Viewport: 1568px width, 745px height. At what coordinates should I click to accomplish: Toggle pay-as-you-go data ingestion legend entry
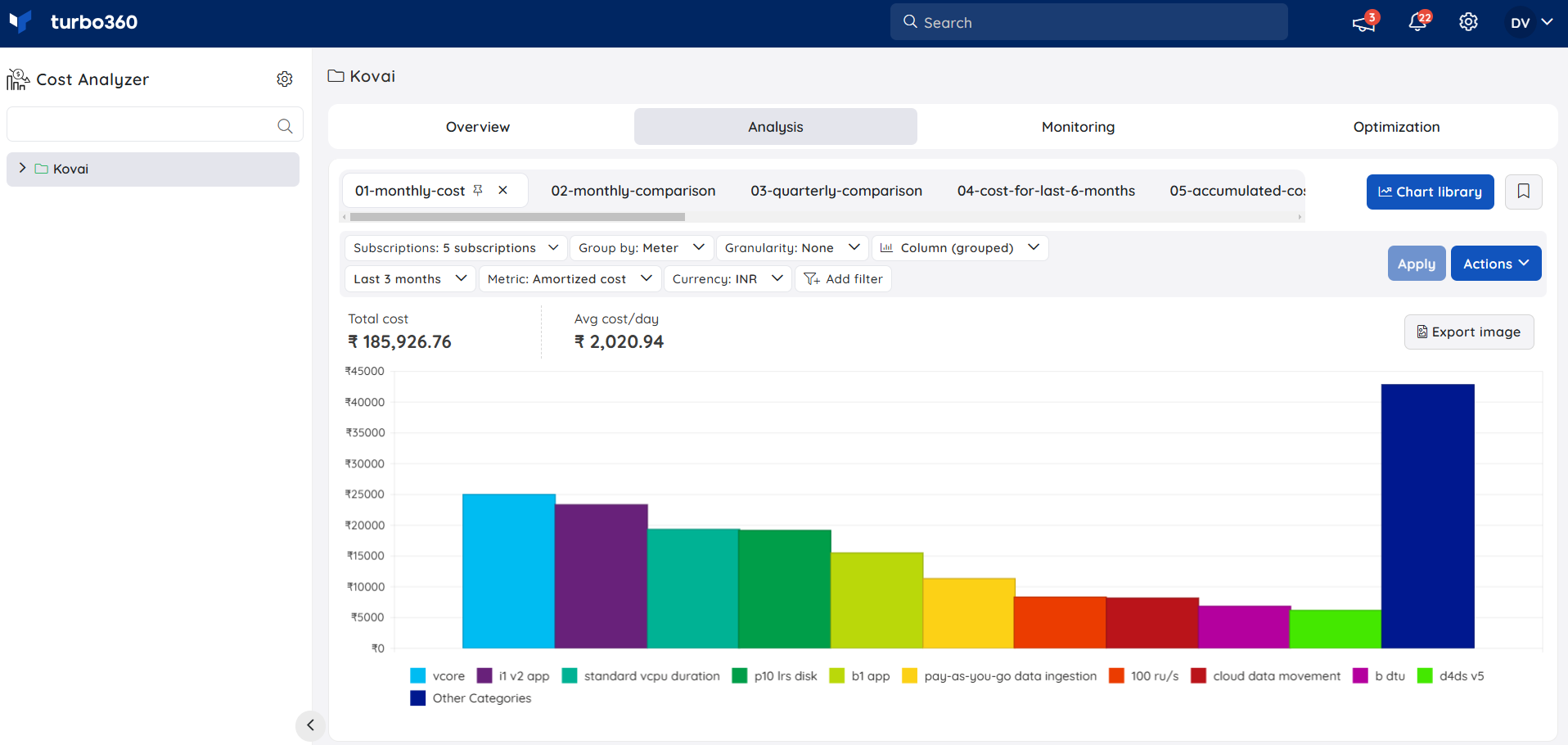coord(999,675)
